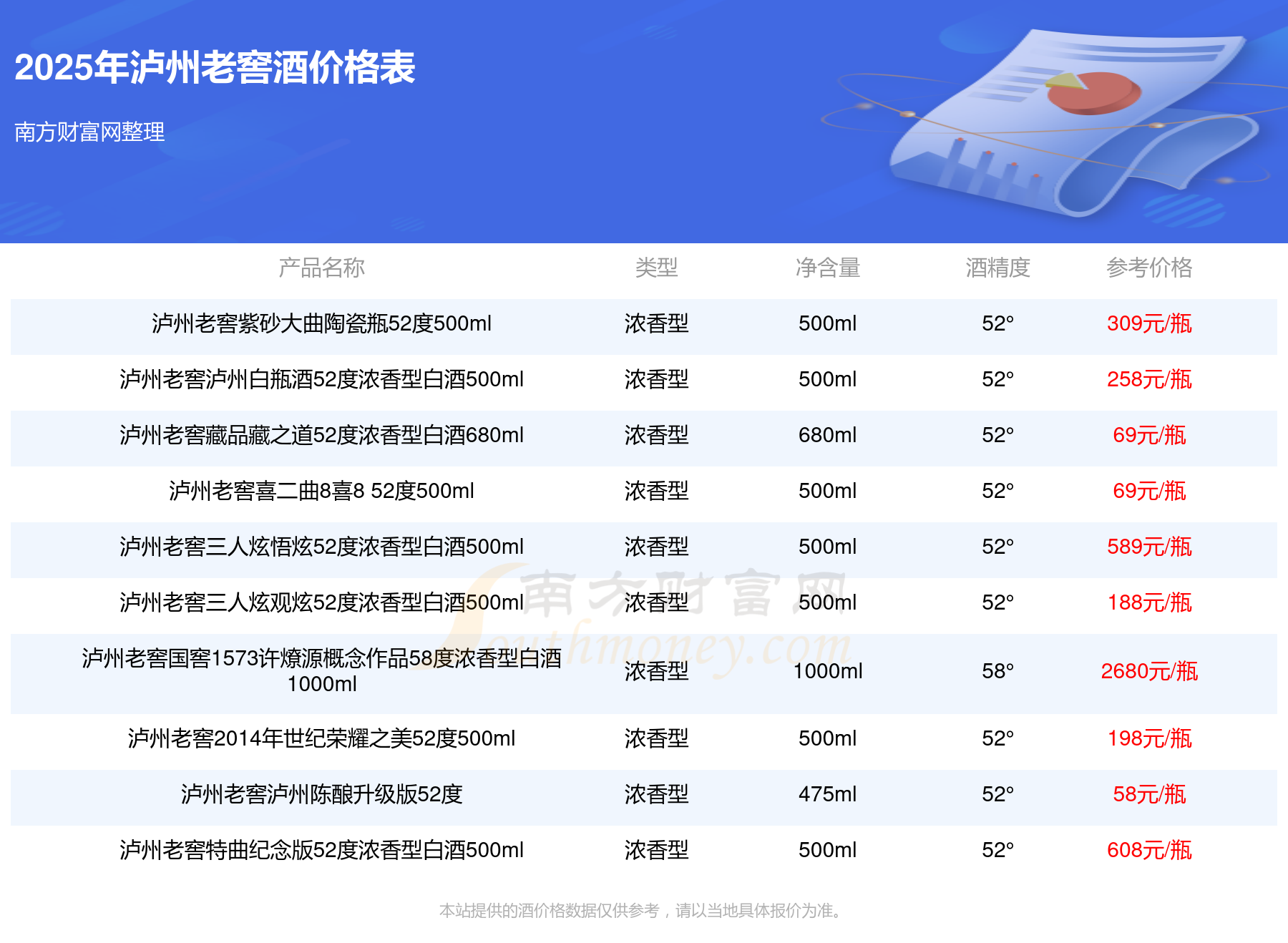Select the 国窖1573许燎源概念作品 product name
This screenshot has height=943, width=1288.
pyautogui.click(x=322, y=671)
